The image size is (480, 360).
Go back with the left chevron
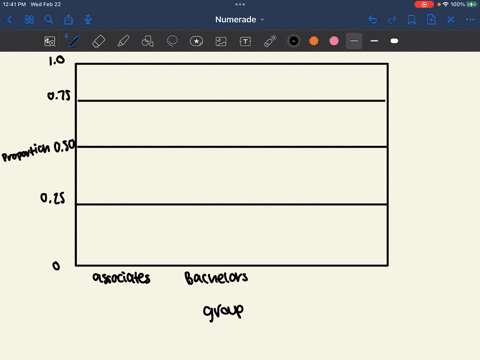9,20
